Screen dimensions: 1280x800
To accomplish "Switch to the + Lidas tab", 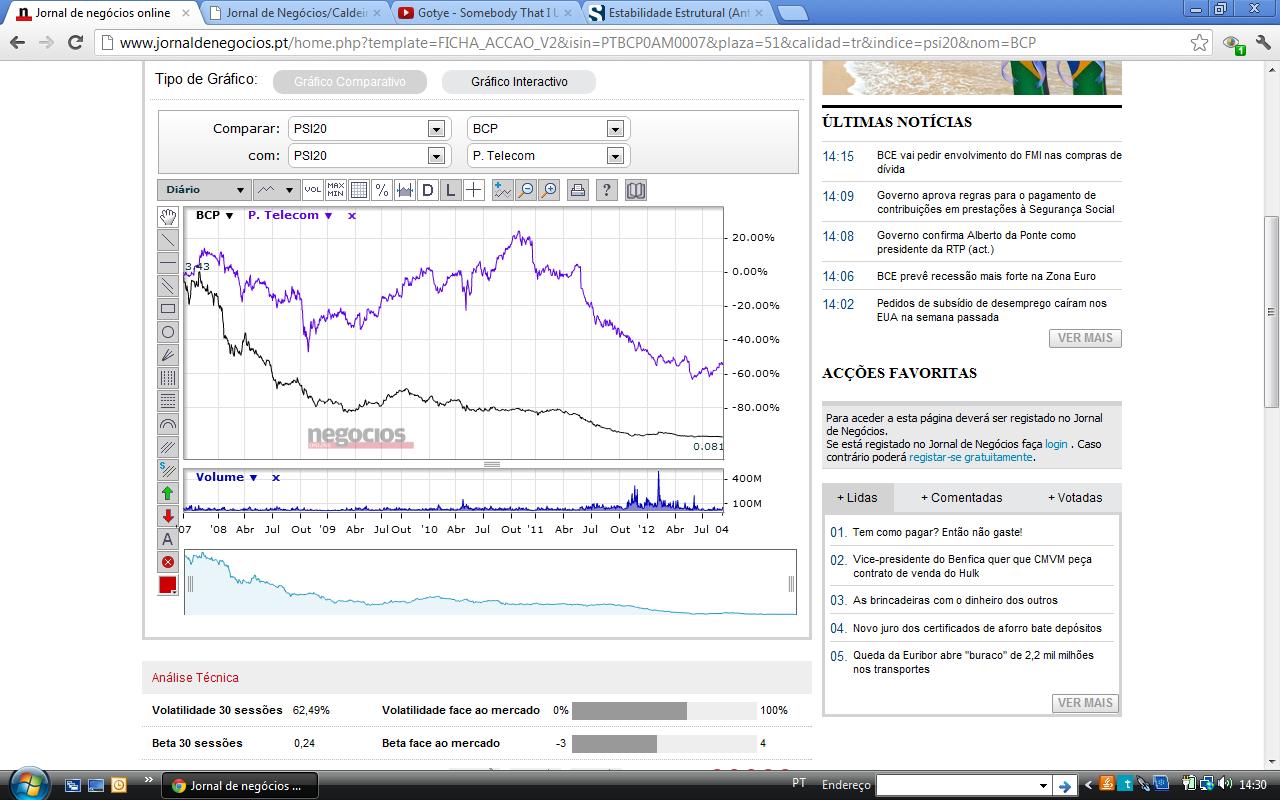I will pos(857,498).
